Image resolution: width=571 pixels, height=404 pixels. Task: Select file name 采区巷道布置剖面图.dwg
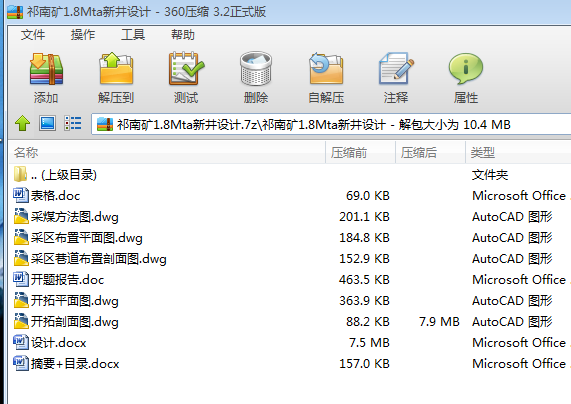[99, 259]
